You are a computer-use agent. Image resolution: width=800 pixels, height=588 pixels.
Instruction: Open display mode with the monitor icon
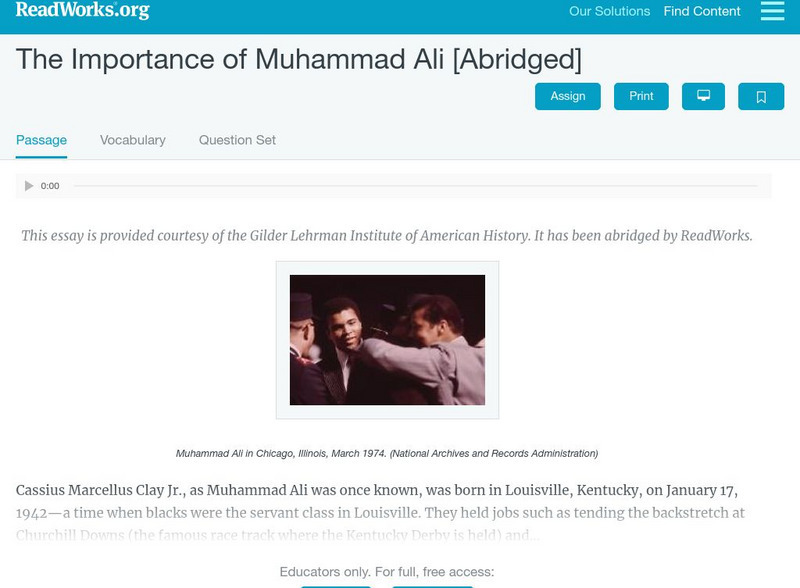point(704,95)
